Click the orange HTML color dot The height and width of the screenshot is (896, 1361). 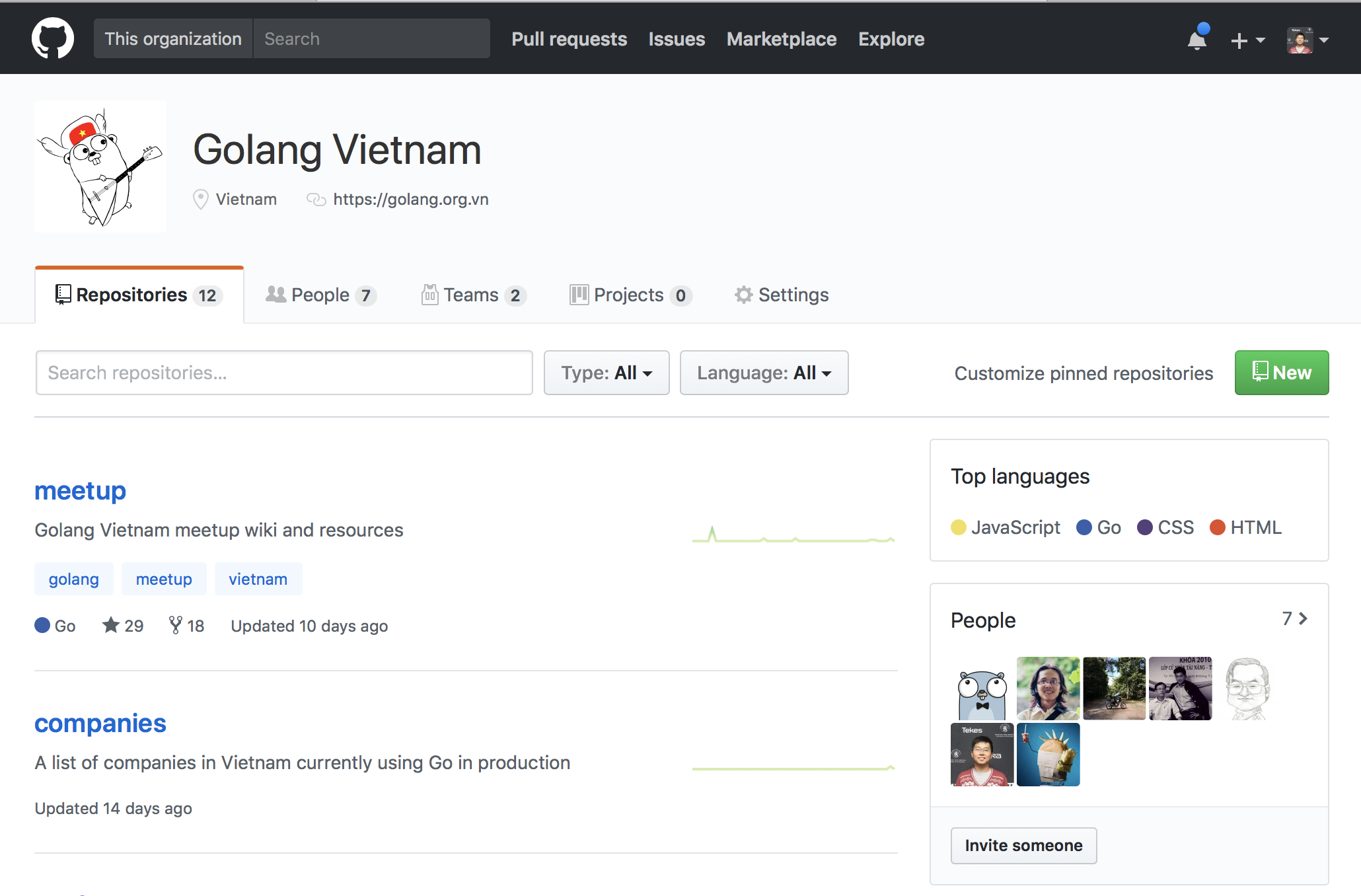(1218, 527)
